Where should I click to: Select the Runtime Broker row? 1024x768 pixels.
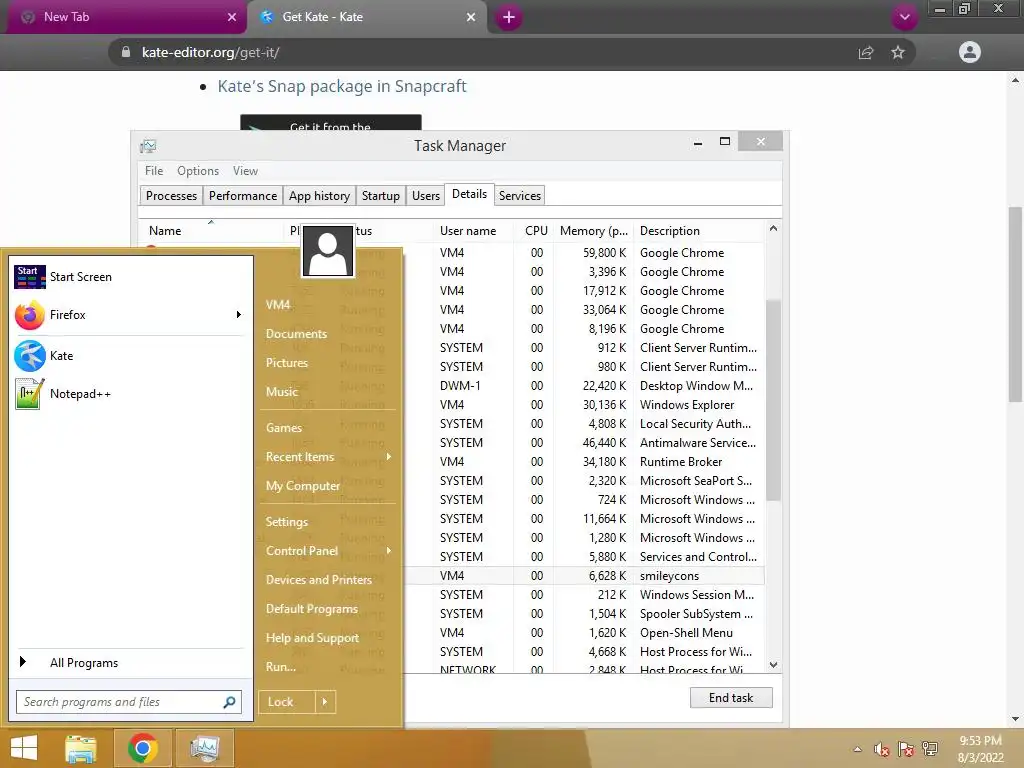point(584,462)
